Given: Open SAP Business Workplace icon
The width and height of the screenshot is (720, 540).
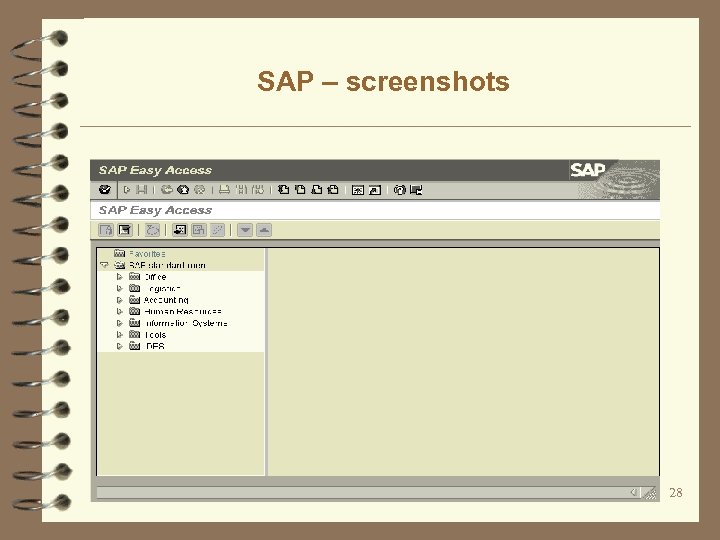Looking at the screenshot, I should coord(152,230).
